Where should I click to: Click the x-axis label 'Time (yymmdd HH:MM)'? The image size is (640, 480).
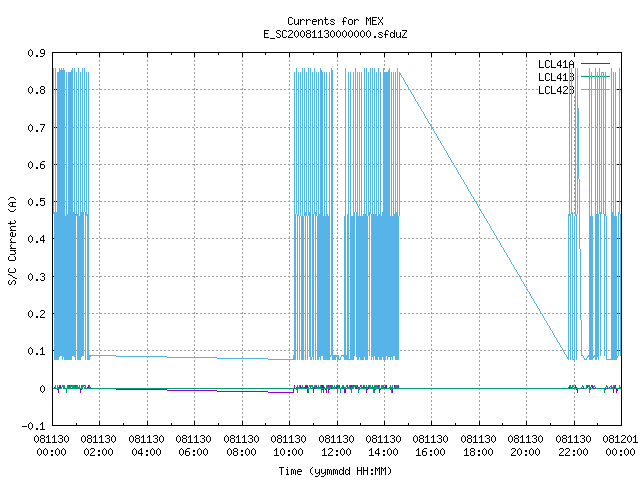coord(335,471)
